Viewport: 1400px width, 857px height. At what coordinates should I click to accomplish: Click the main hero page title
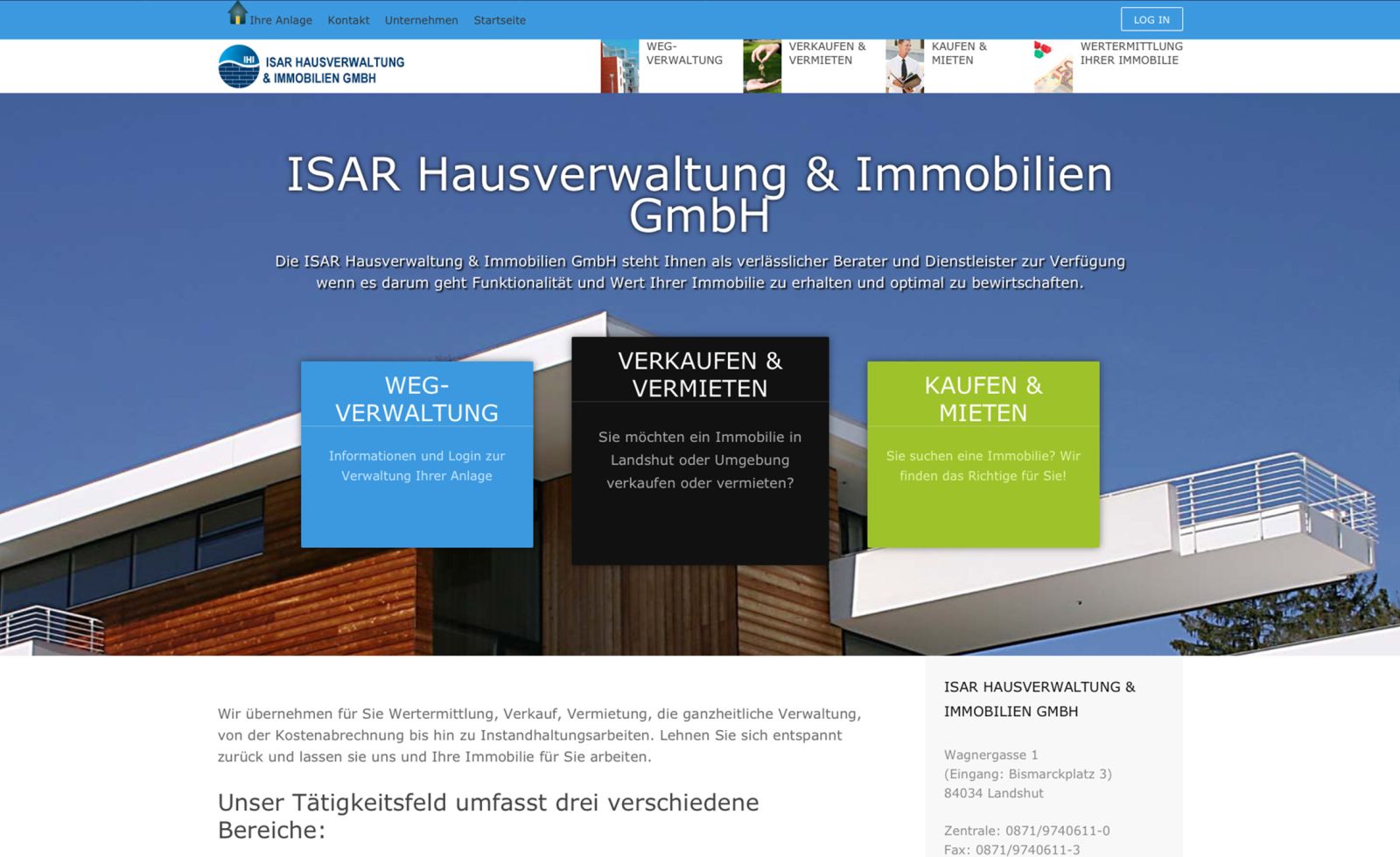(700, 194)
